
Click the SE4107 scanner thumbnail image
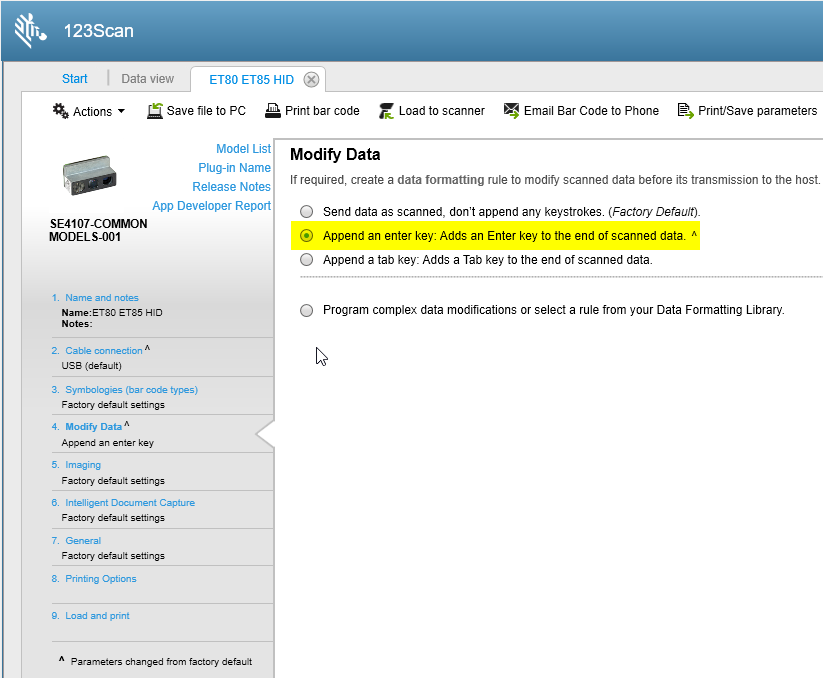(x=88, y=174)
